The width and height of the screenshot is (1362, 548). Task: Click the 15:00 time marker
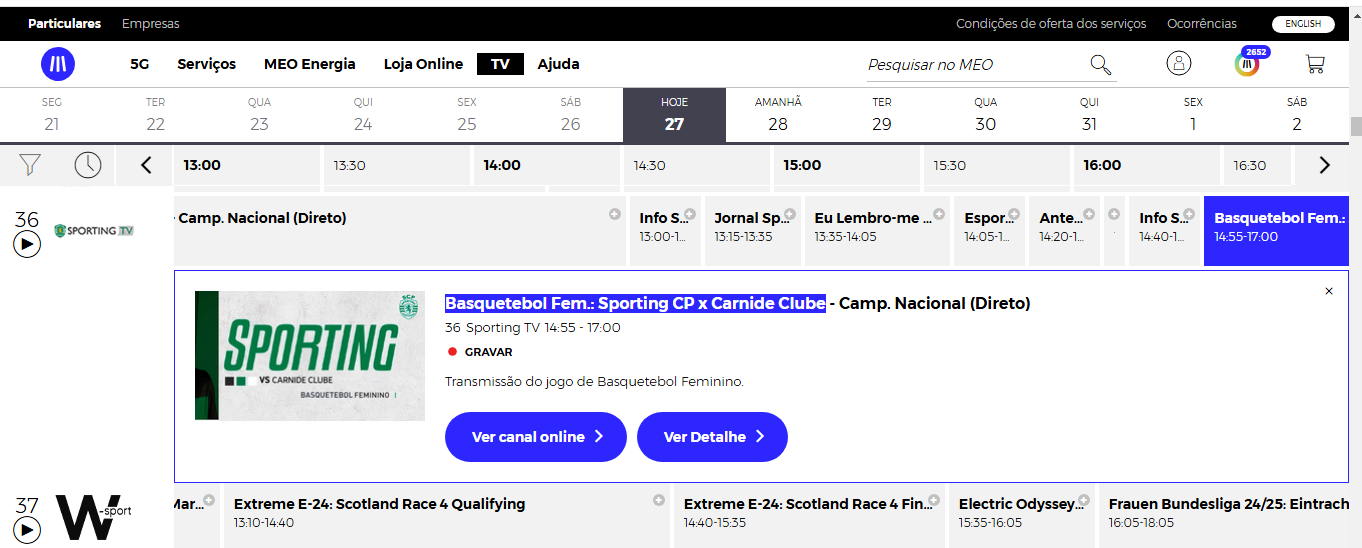(x=847, y=165)
